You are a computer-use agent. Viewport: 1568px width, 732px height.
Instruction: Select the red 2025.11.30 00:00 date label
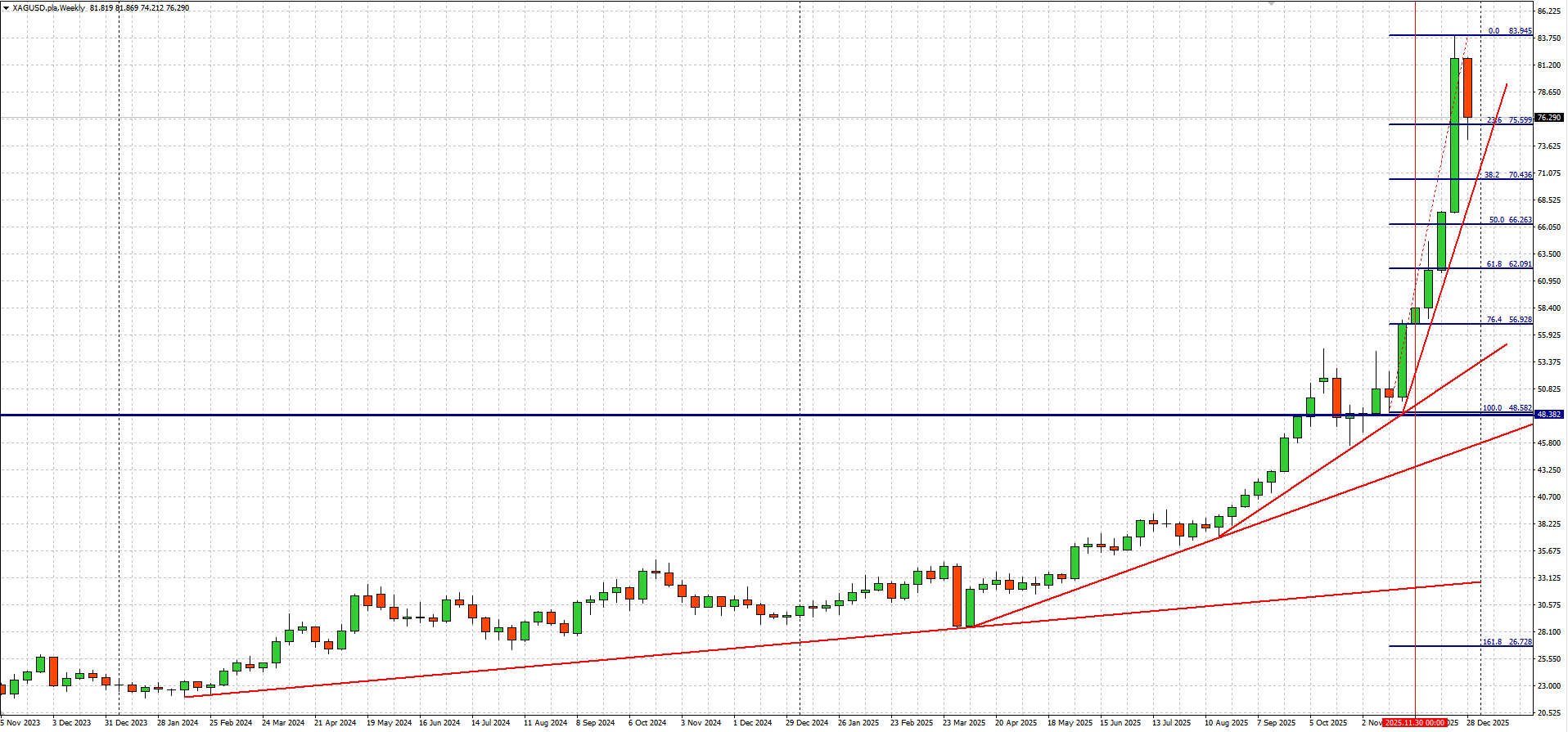1414,723
